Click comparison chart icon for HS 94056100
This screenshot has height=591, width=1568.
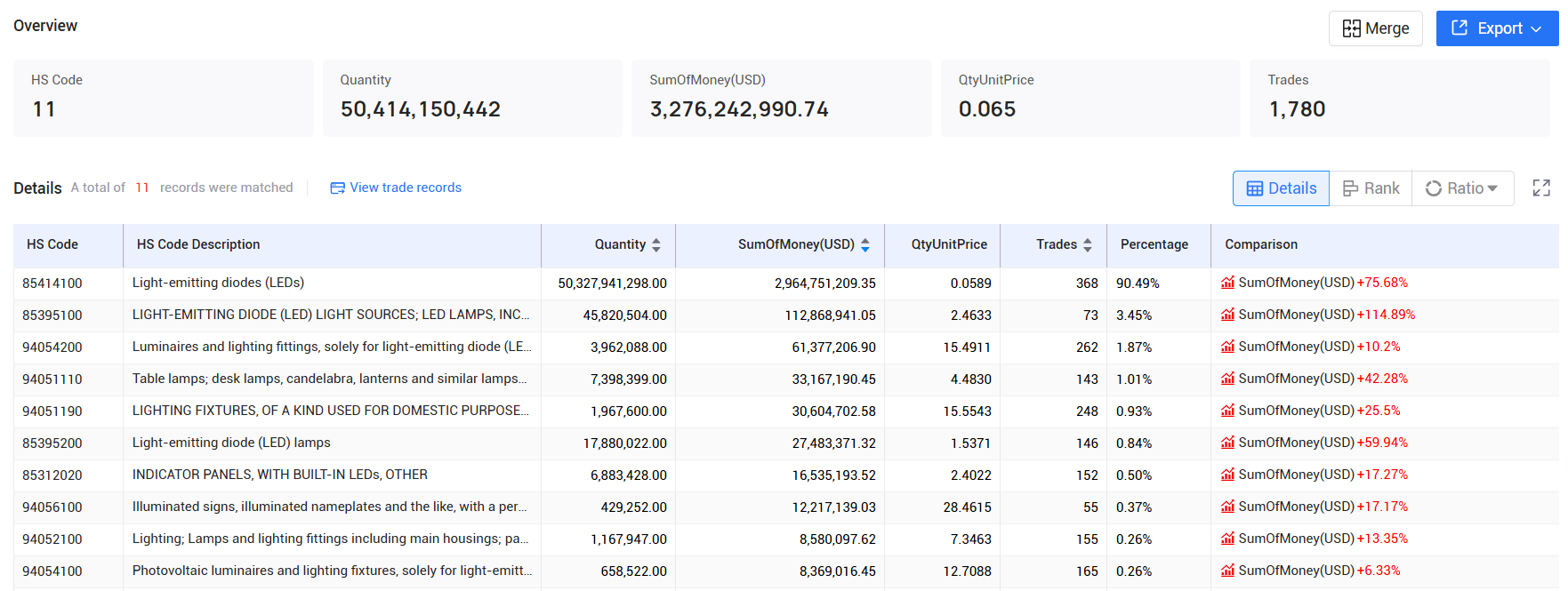1227,507
